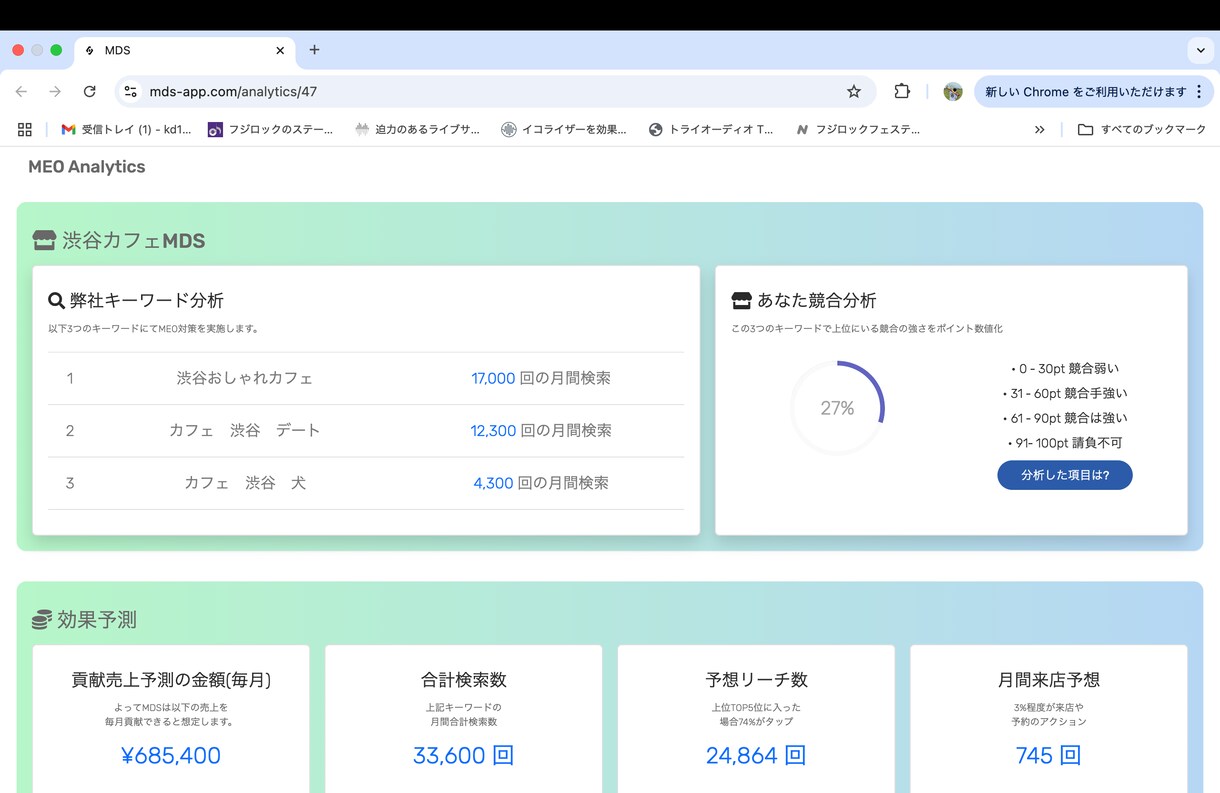
Task: Click the 91- 100pt 請負不可 legend entry
Action: pyautogui.click(x=1065, y=443)
